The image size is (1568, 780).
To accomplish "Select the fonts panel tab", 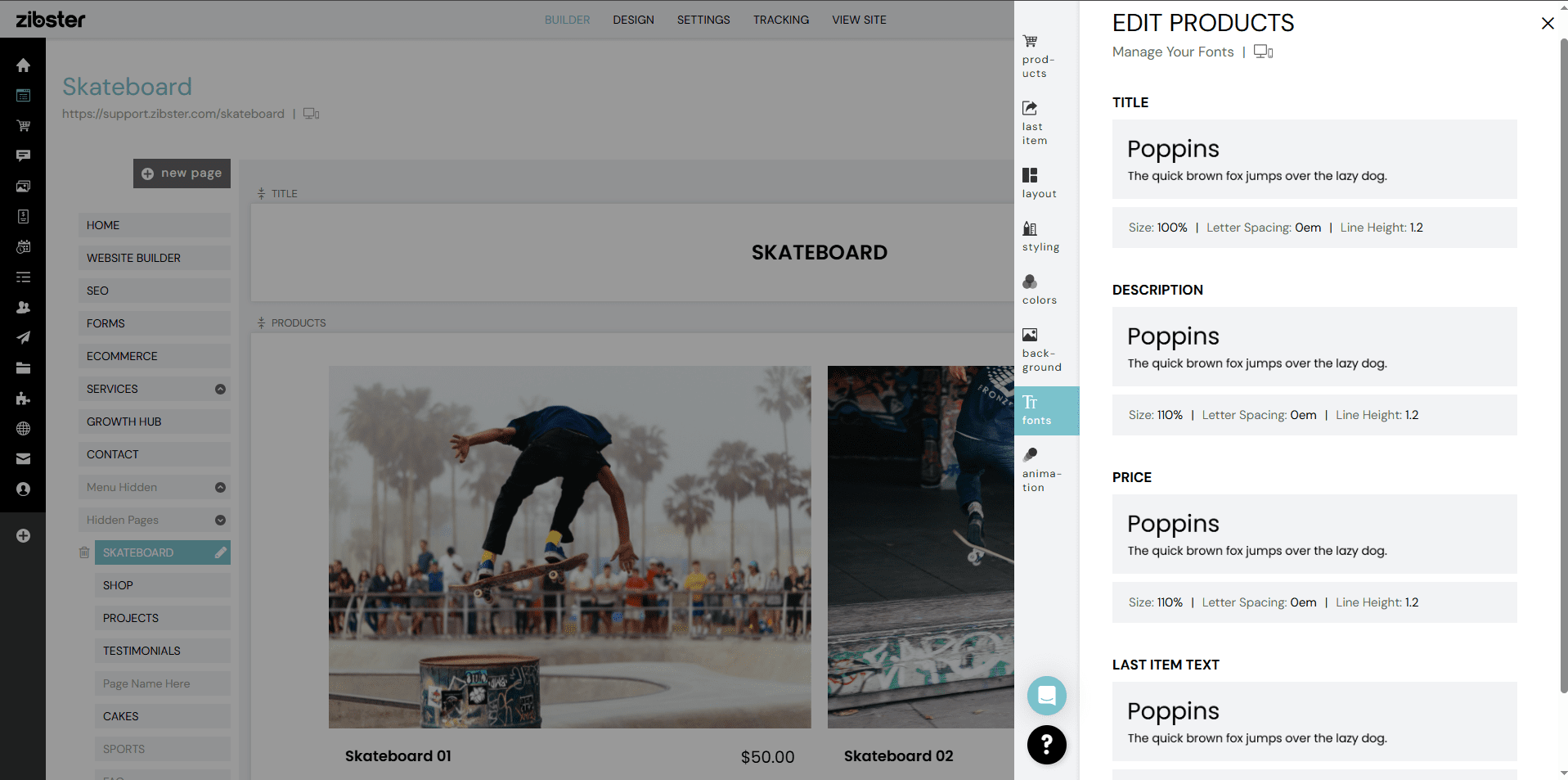I will [1046, 410].
